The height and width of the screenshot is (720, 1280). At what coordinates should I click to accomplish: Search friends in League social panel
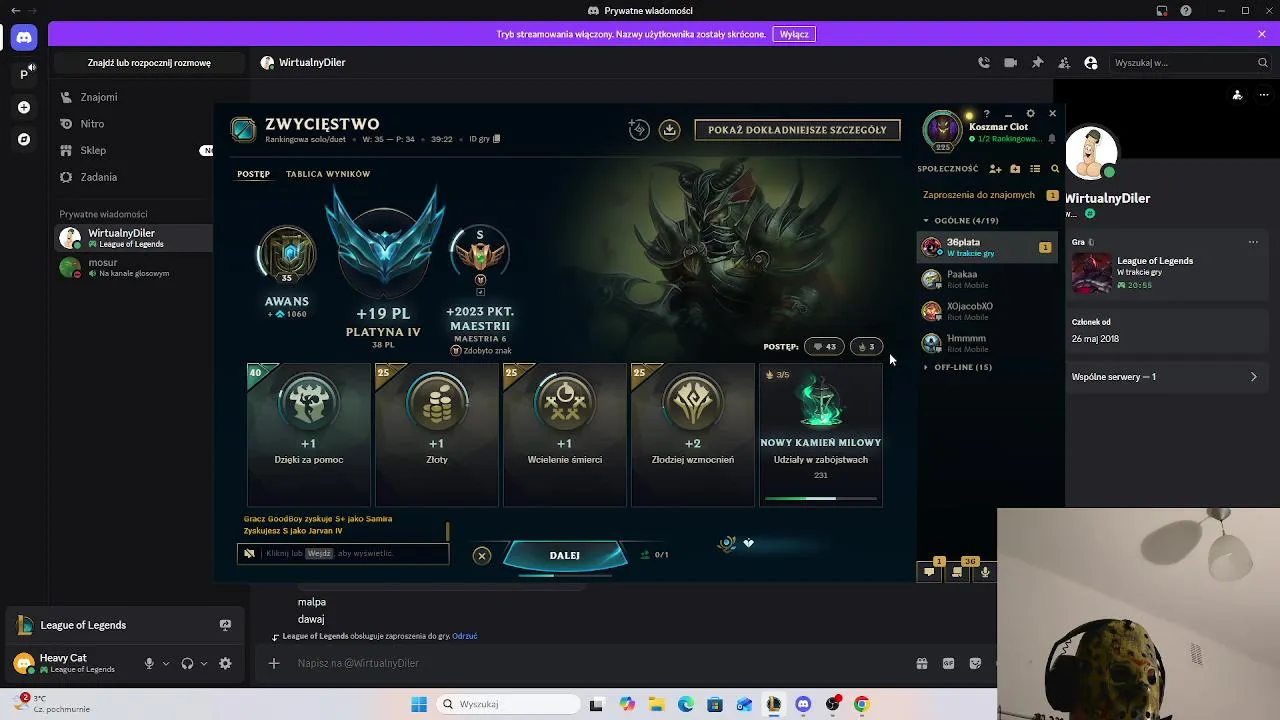[1054, 169]
